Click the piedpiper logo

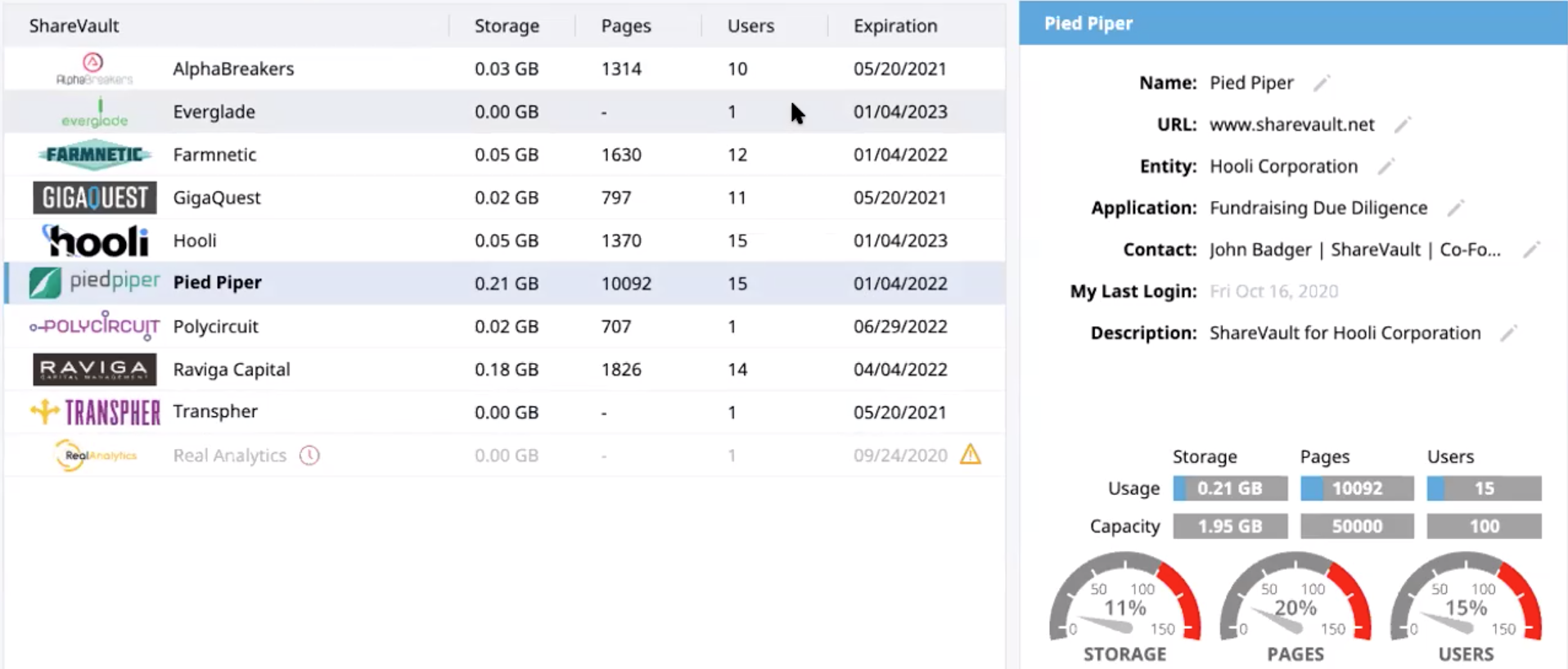click(95, 282)
